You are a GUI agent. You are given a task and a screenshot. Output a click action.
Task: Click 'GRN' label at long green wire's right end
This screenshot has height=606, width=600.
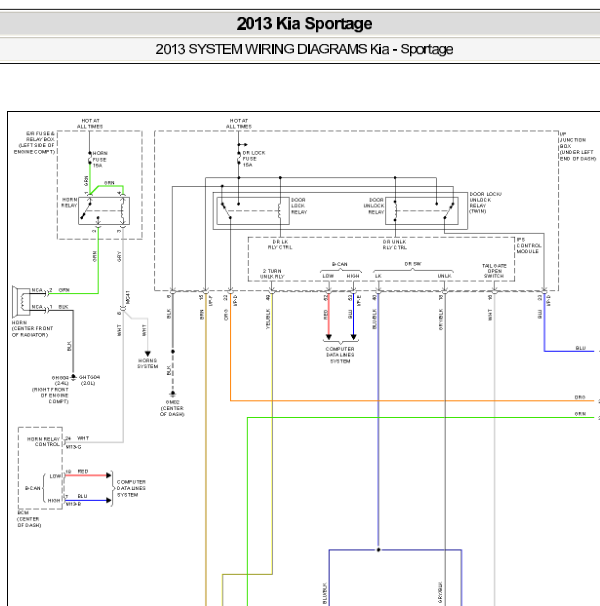click(580, 414)
